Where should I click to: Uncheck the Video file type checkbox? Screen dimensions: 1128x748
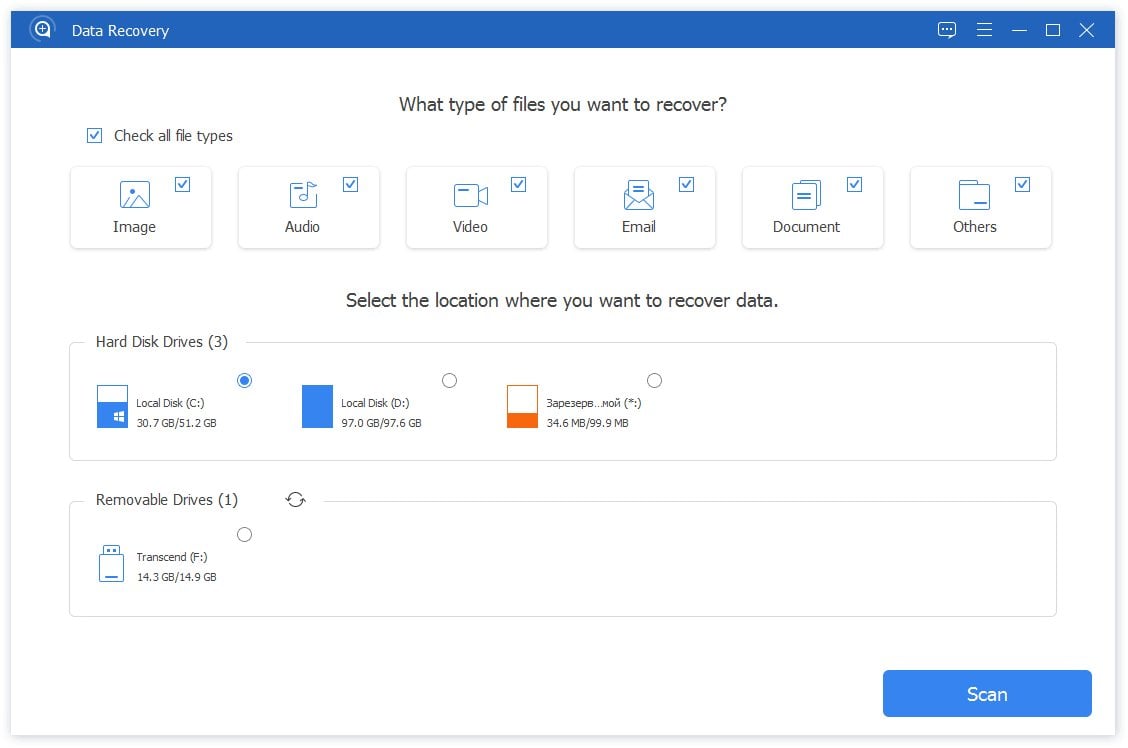pyautogui.click(x=518, y=183)
